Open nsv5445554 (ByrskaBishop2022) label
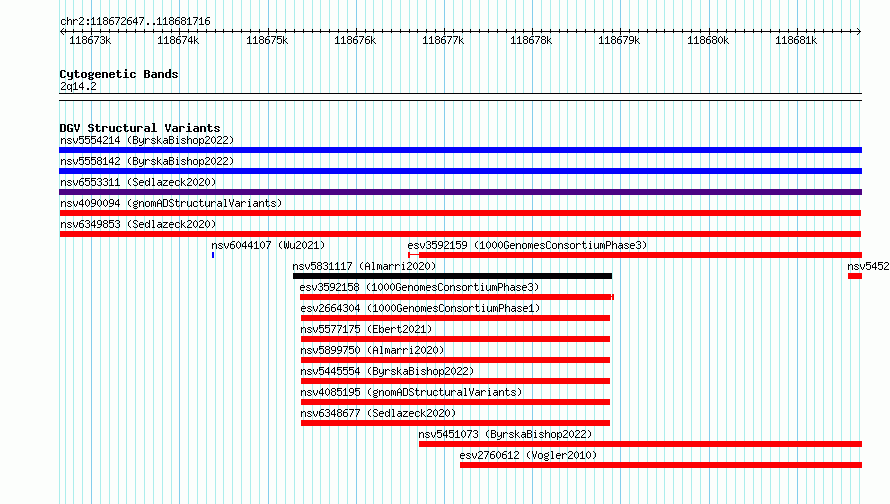Viewport: 890px width, 504px height. point(387,371)
